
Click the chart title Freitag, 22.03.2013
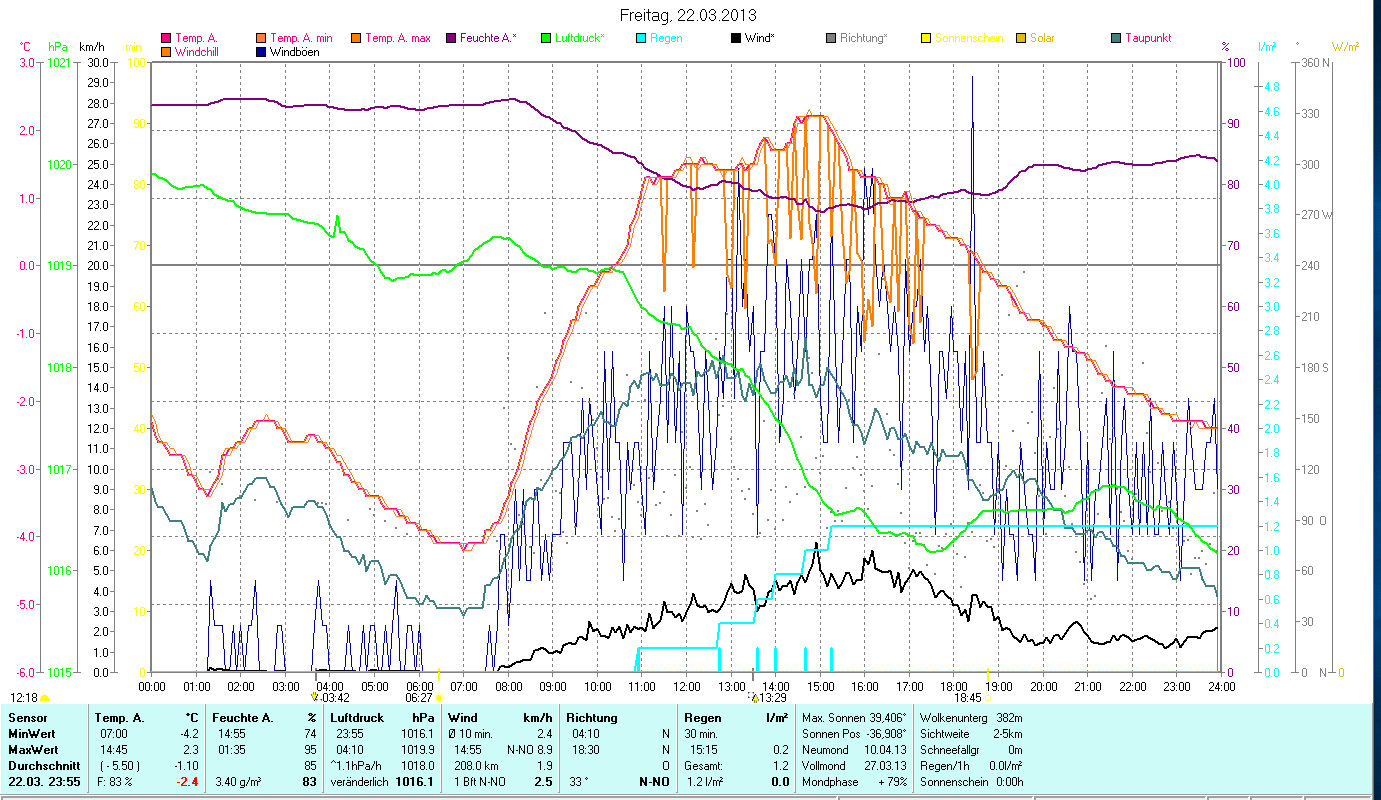689,15
